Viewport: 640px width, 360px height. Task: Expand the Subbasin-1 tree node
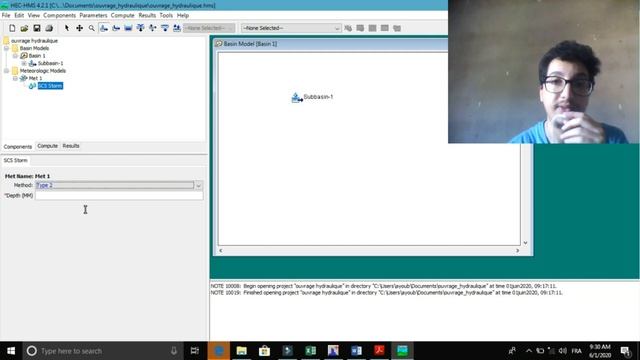click(x=24, y=63)
